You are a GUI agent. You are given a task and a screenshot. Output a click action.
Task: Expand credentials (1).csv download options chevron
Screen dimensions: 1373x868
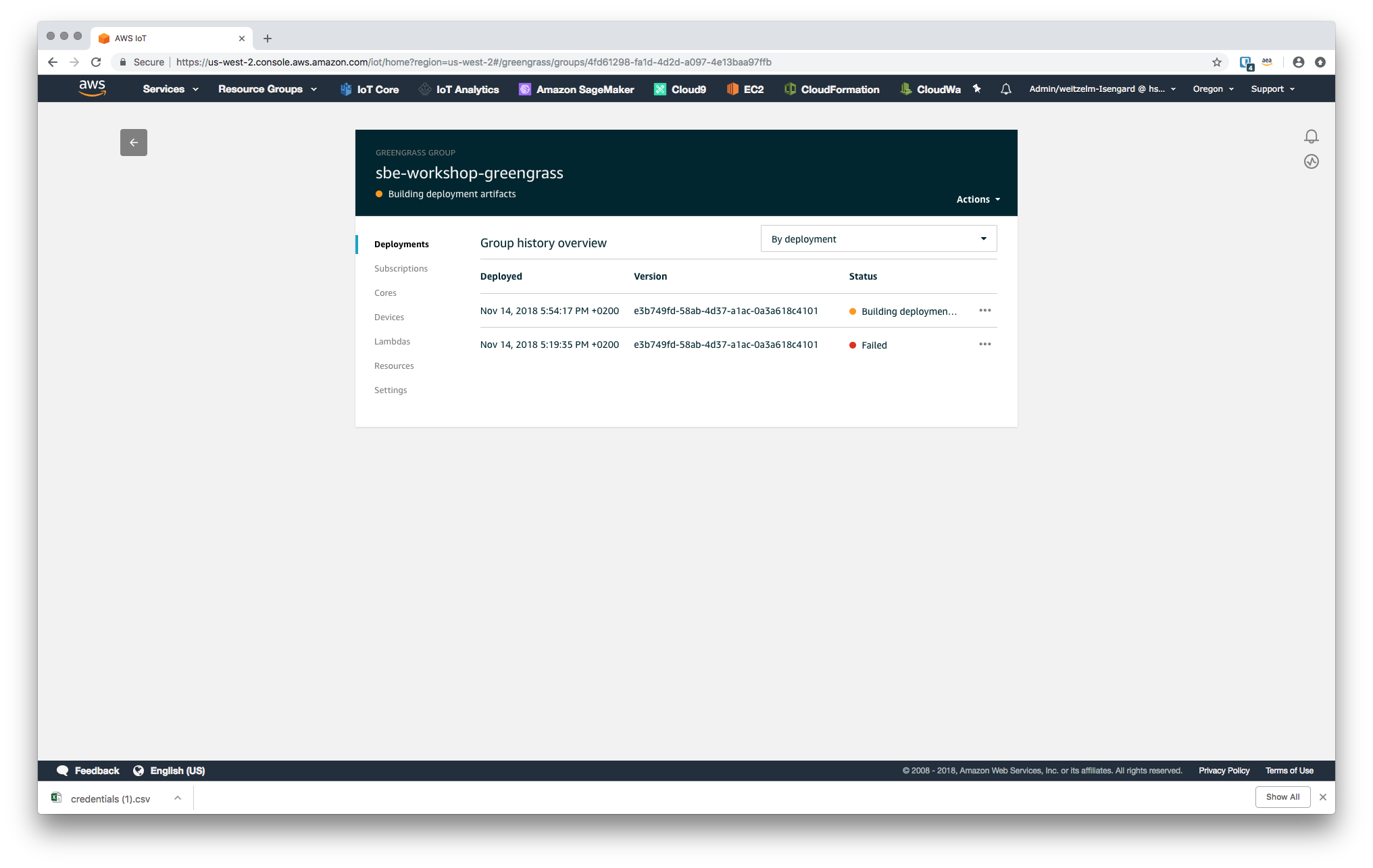click(x=178, y=798)
